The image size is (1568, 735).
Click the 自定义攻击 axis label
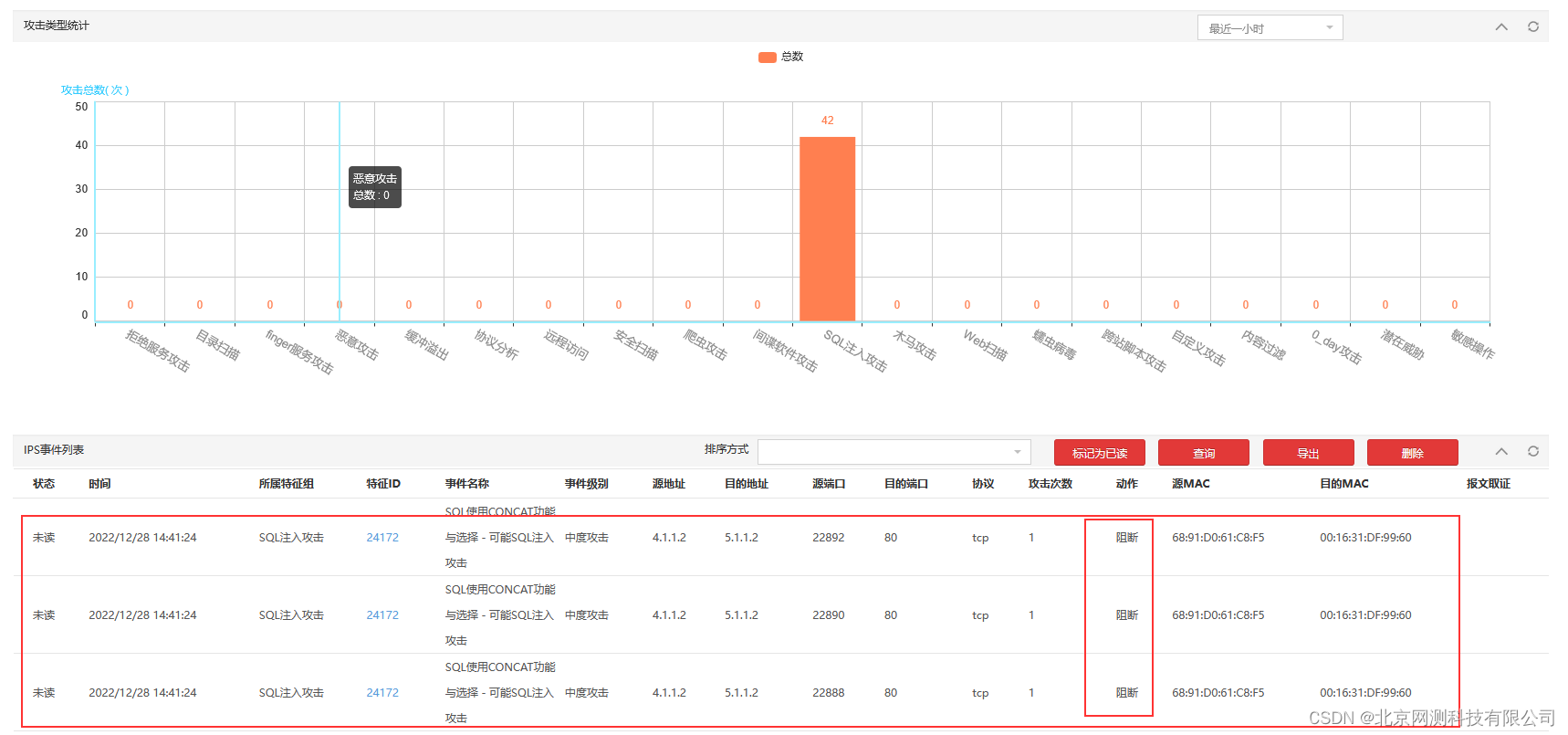[x=1198, y=348]
